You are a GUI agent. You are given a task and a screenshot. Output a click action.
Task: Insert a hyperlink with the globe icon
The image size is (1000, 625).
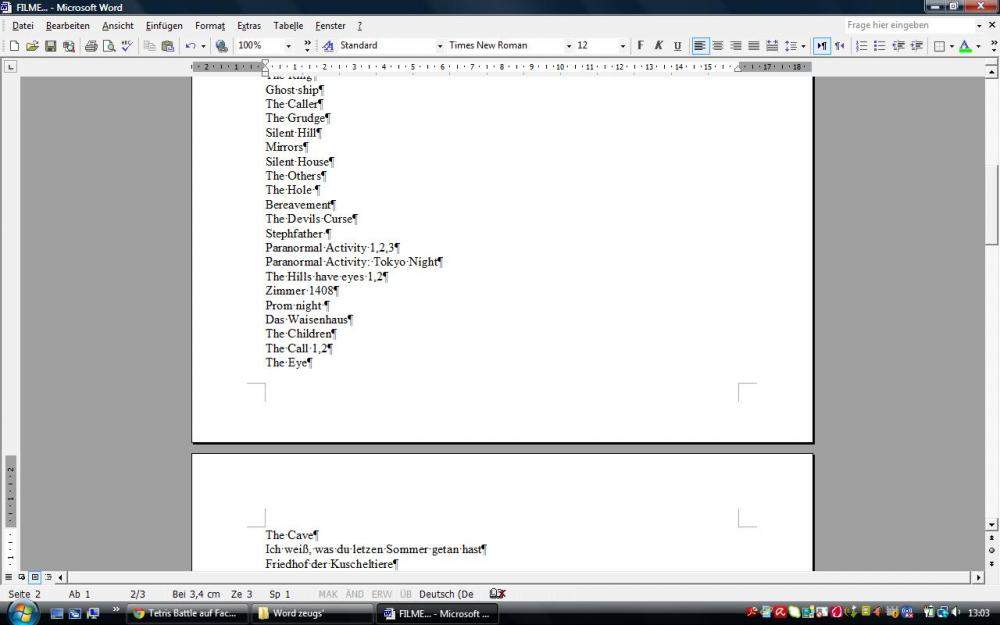[x=221, y=46]
